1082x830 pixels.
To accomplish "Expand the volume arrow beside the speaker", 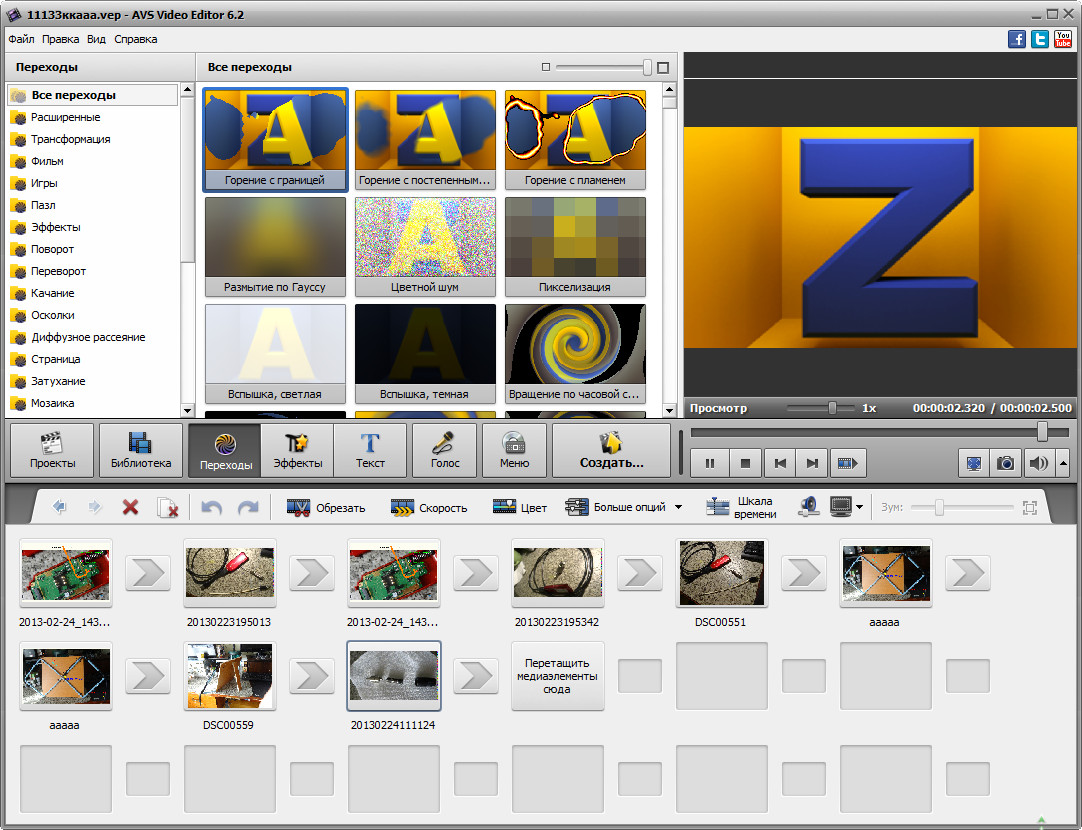I will [x=1062, y=463].
